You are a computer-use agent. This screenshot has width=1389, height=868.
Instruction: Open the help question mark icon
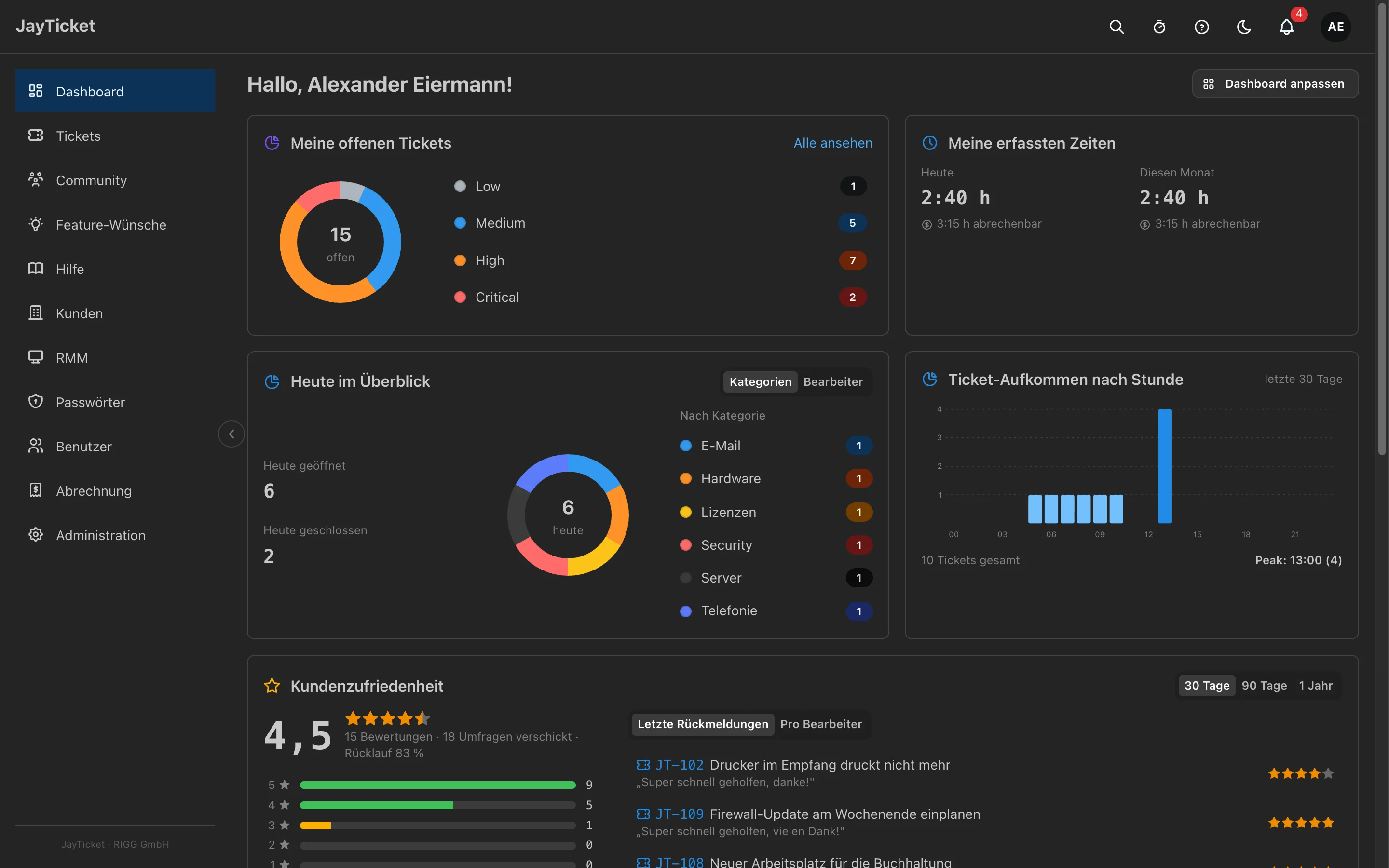pyautogui.click(x=1201, y=27)
